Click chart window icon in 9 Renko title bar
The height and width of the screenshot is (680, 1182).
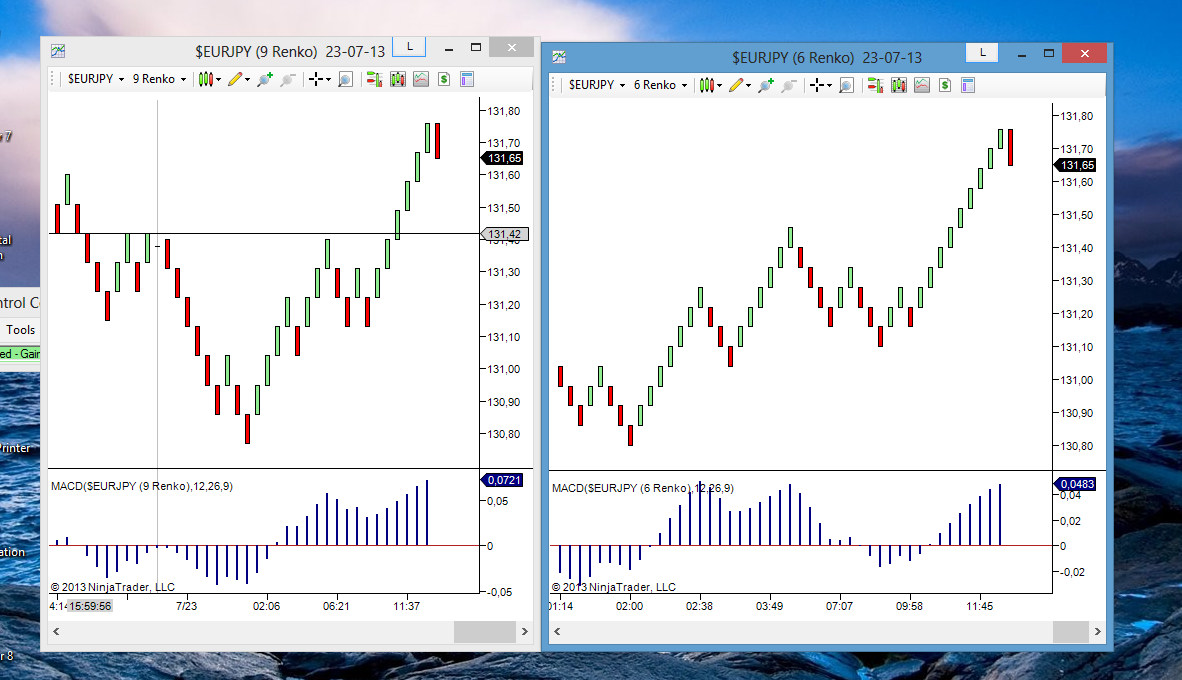[x=58, y=51]
